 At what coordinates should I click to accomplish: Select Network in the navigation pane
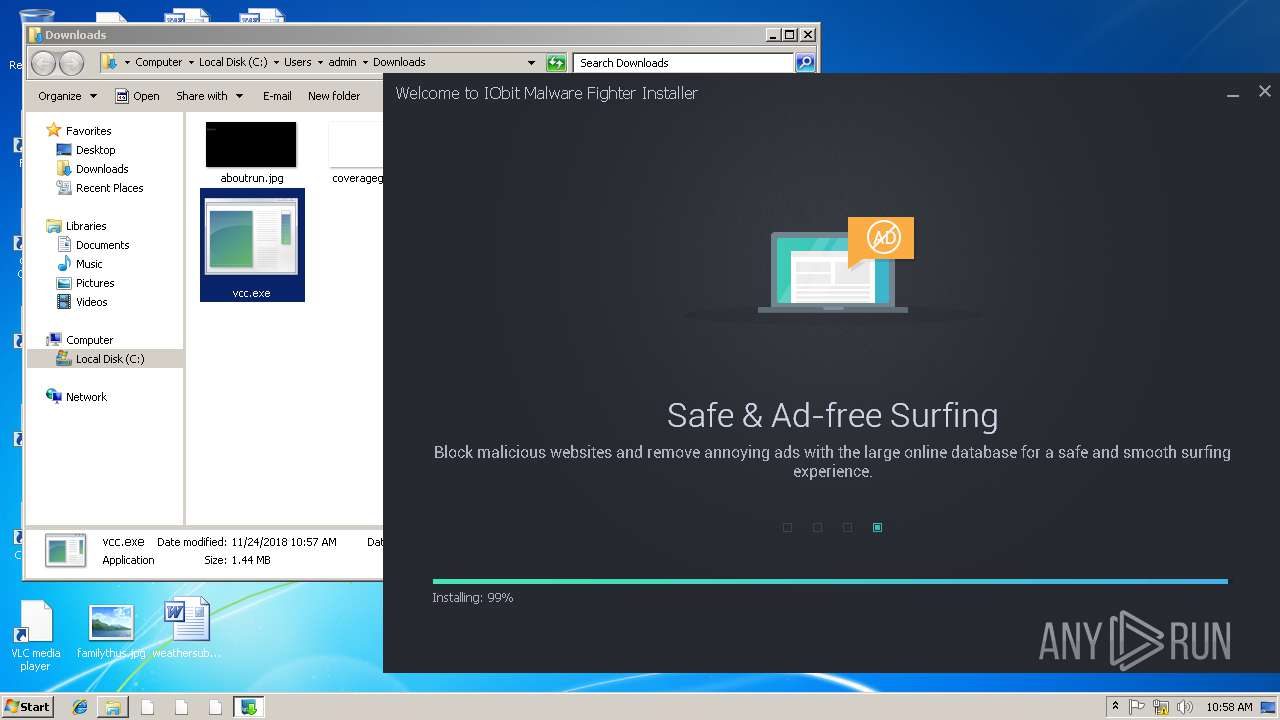[x=86, y=397]
